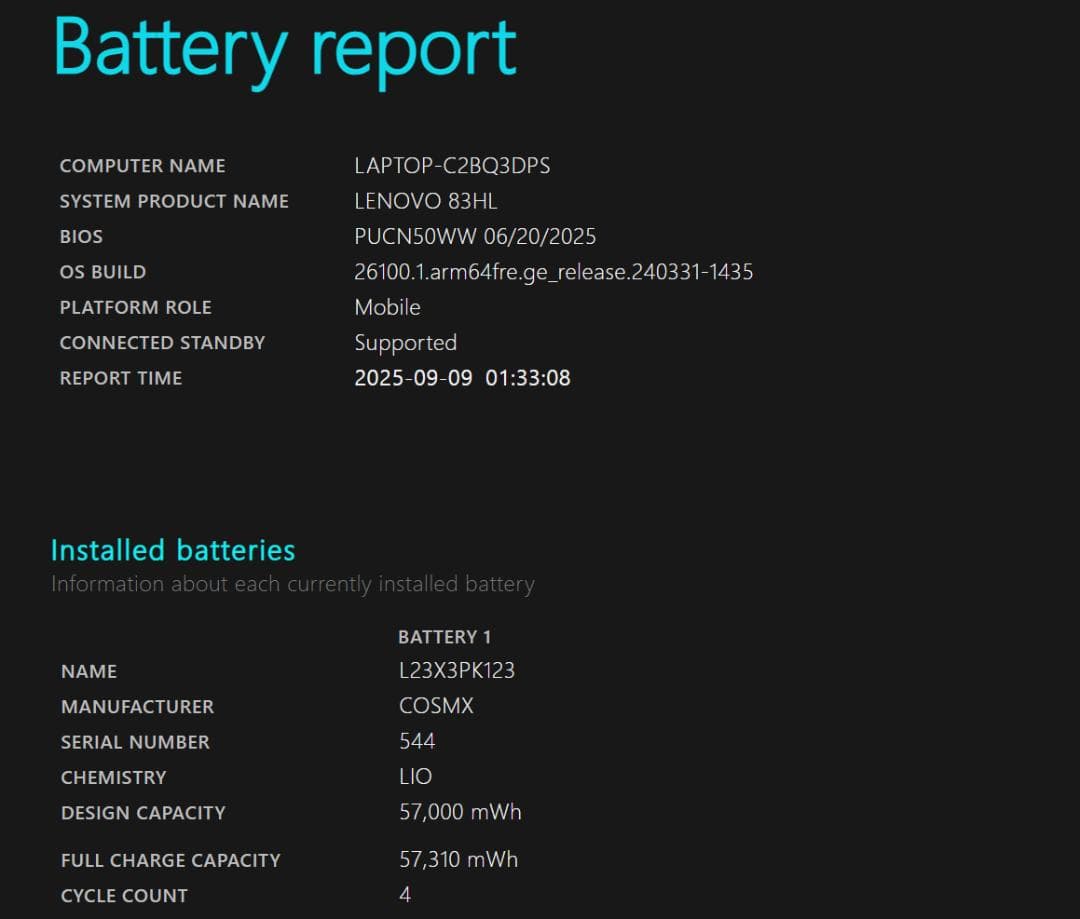The height and width of the screenshot is (919, 1080).
Task: Click the SYSTEM PRODUCT NAME label
Action: click(175, 201)
